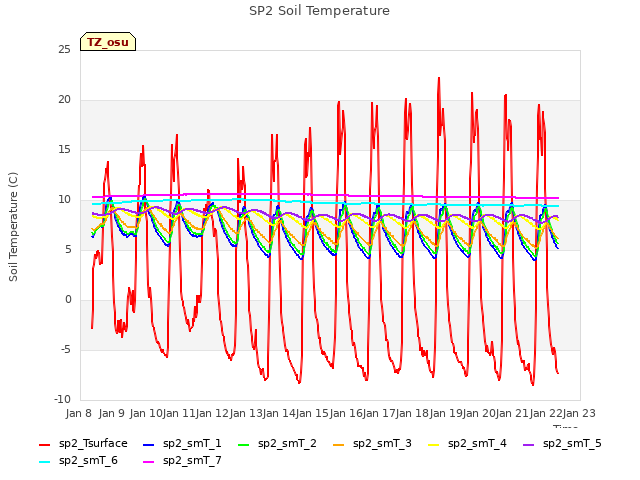Viewport: 640px width, 480px height.
Task: Click the Soil Temperature (C) axis label
Action: click(13, 227)
